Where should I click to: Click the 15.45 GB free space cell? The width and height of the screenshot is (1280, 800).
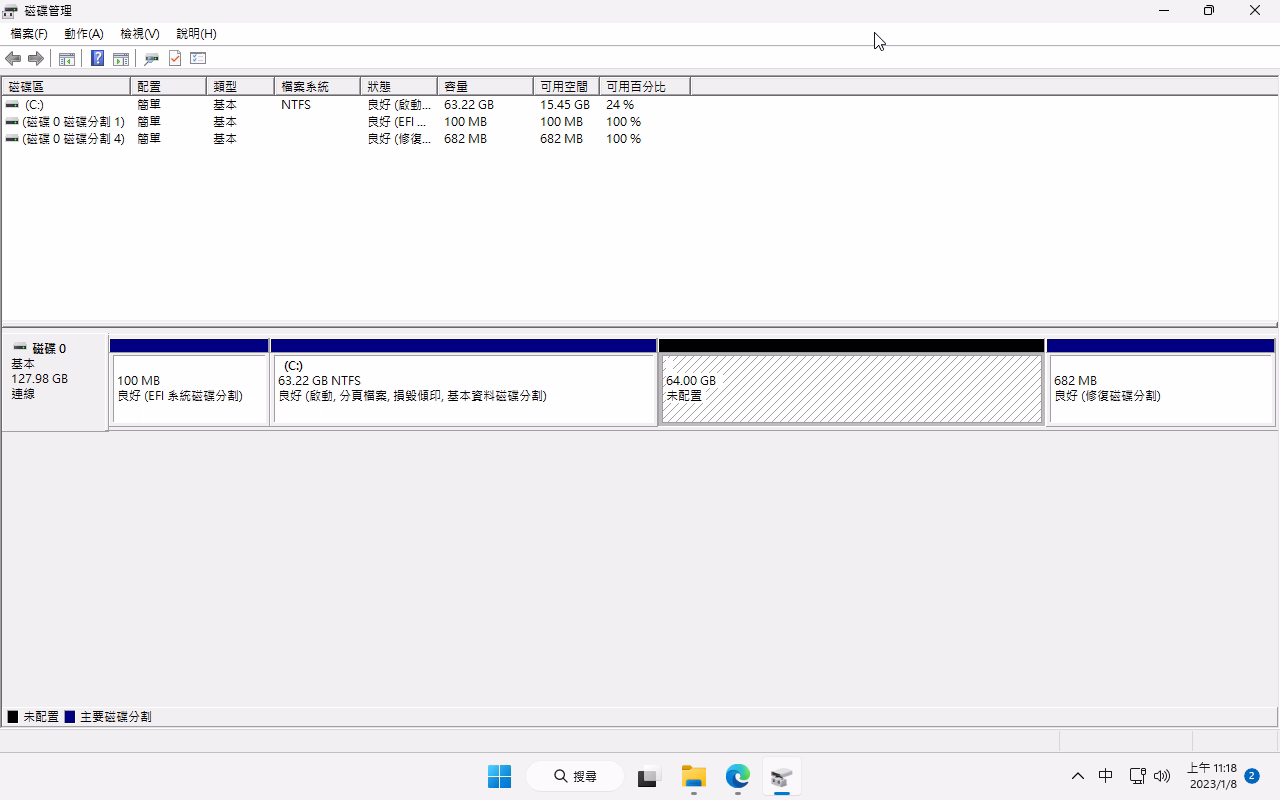(x=565, y=105)
